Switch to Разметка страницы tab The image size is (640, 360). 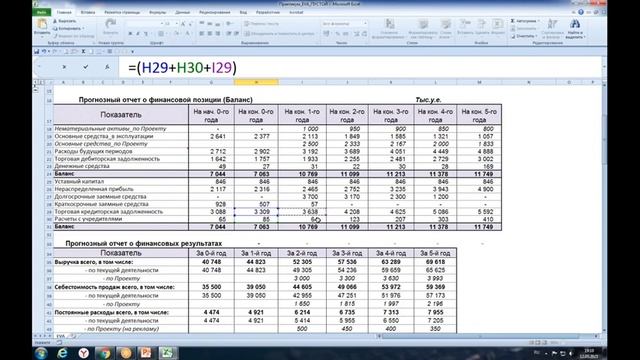coord(122,13)
